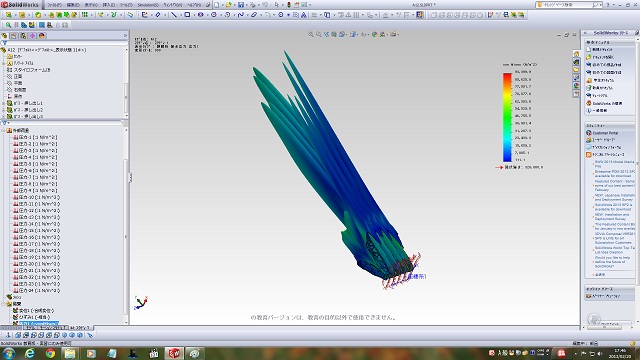This screenshot has height=360, width=640.
Task: Select the Line sketch tool
Action: 174,15
